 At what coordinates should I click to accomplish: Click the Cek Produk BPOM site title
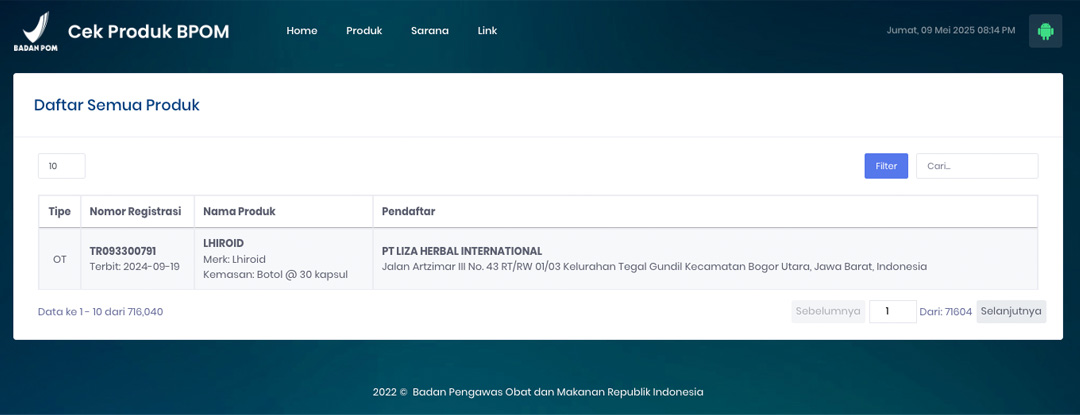(x=148, y=32)
